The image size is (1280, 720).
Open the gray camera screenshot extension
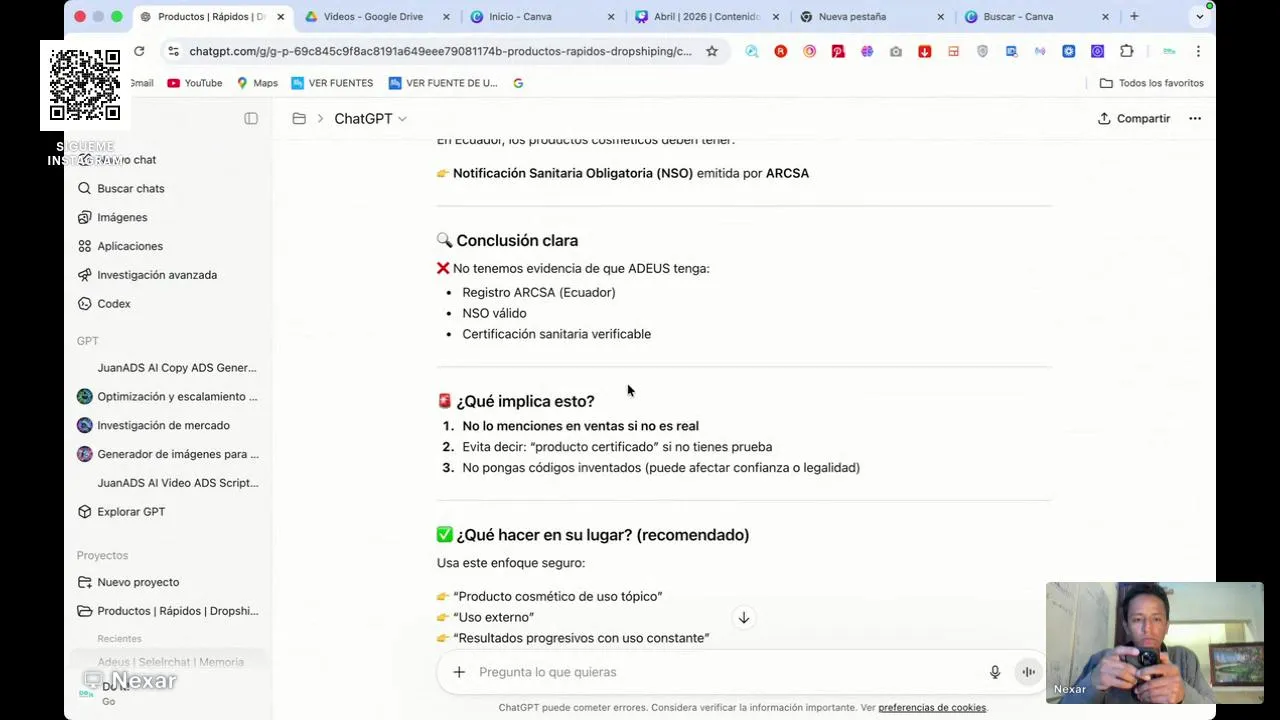pos(896,51)
